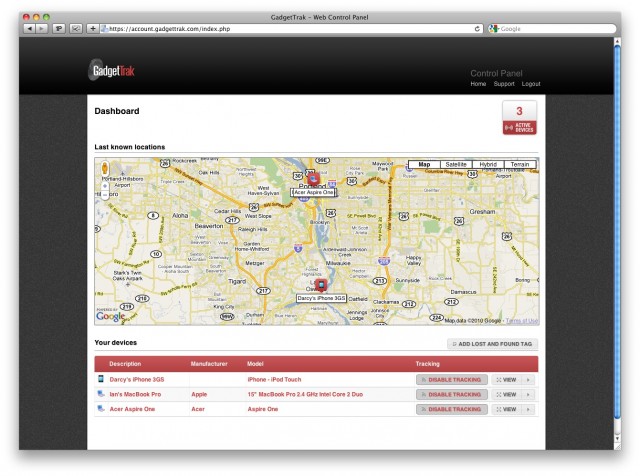Switch the map to Terrain view
Viewport: 640px width, 476px height.
point(520,164)
